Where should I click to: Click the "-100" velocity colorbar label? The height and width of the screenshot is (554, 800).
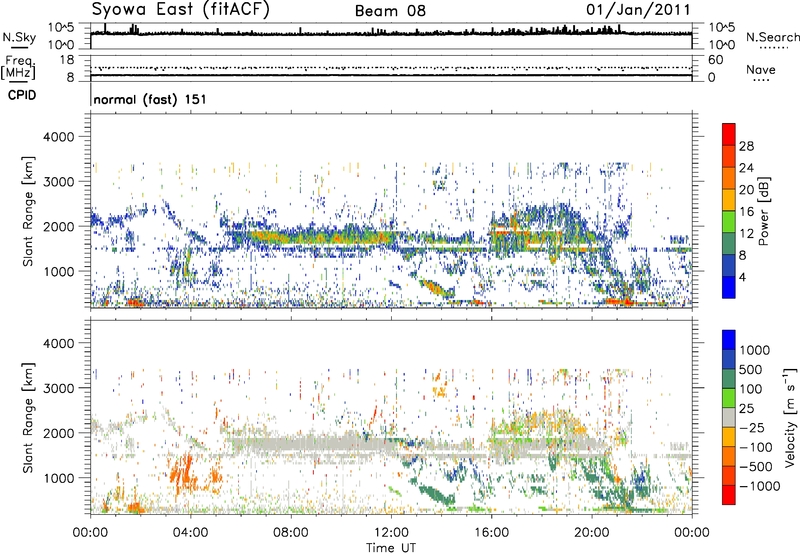[x=755, y=447]
